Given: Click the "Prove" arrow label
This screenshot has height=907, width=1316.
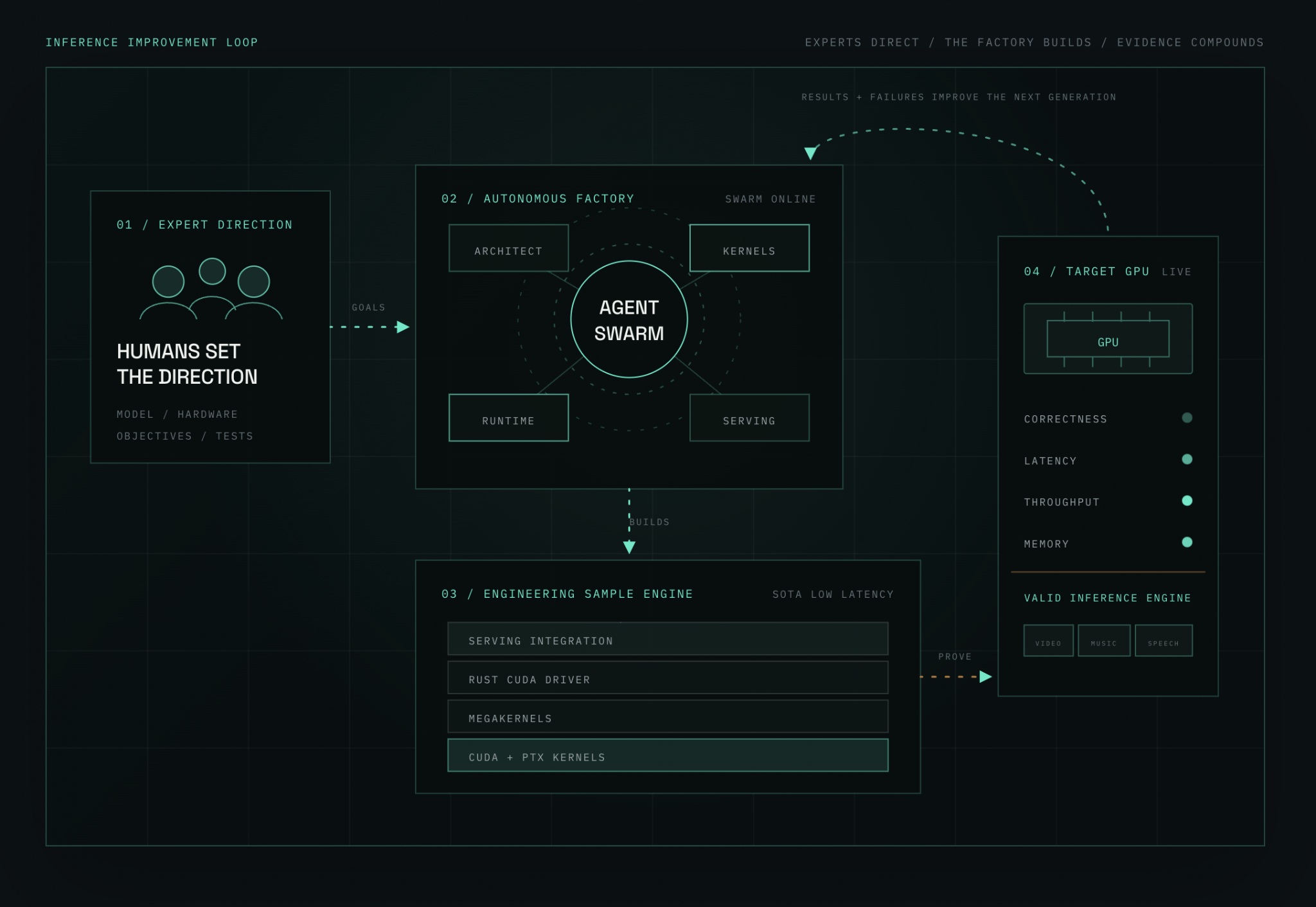Looking at the screenshot, I should [x=955, y=657].
